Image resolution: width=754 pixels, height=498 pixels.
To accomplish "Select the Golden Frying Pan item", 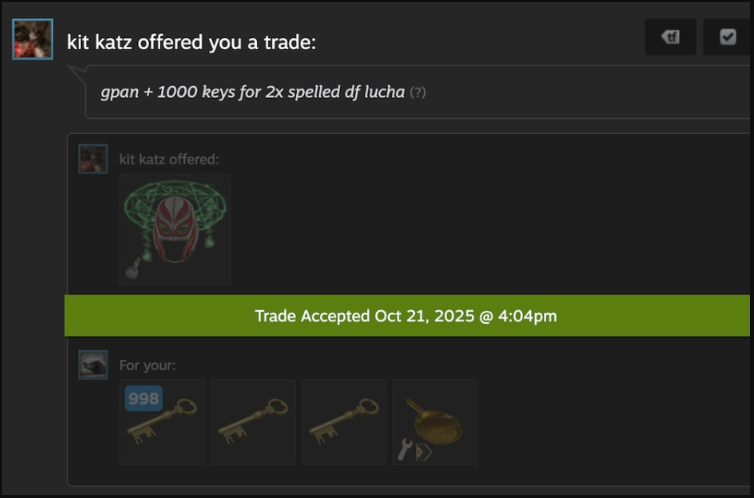I will click(x=435, y=423).
